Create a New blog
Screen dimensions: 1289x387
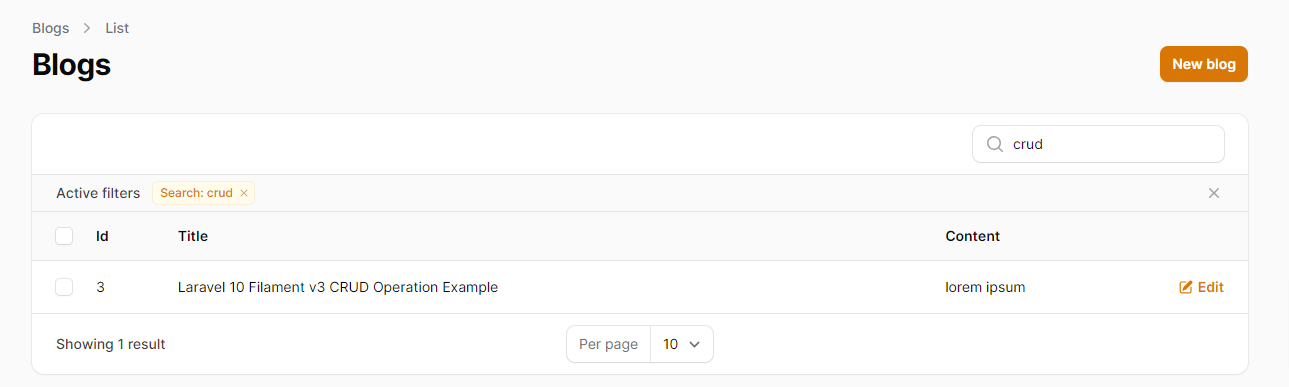1204,64
